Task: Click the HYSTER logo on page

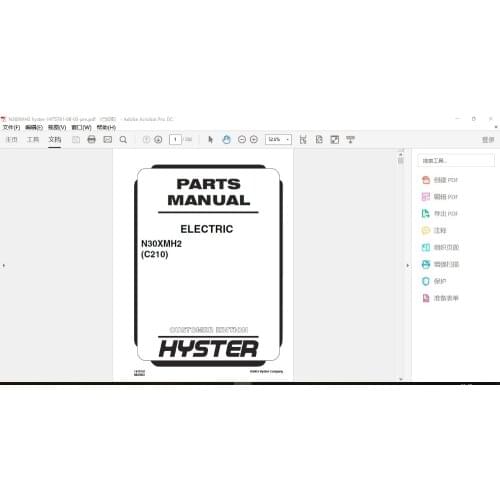Action: (209, 349)
